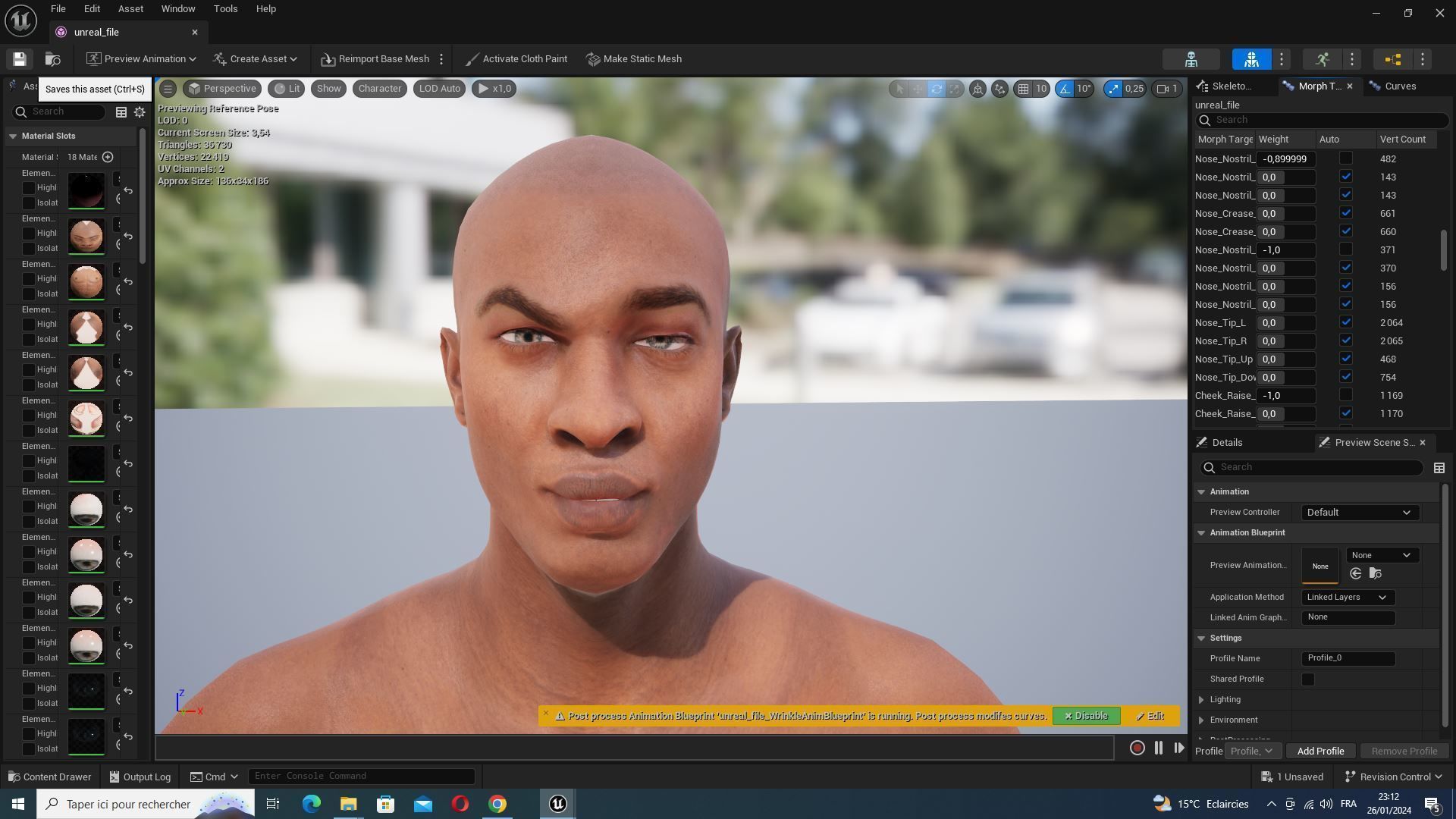This screenshot has width=1456, height=819.
Task: Click the record animation button in the timeline
Action: (x=1137, y=748)
